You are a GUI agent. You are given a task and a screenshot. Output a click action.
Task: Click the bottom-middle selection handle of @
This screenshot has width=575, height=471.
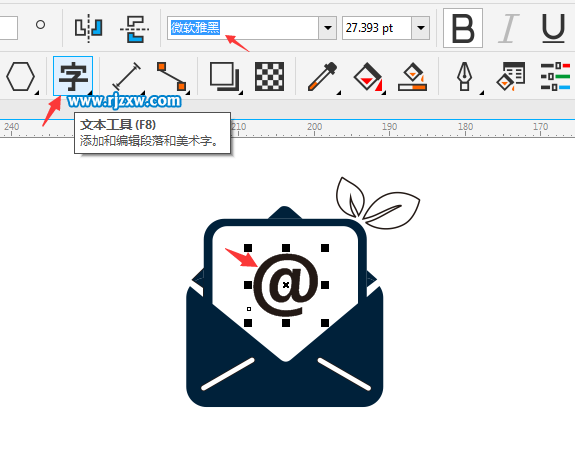point(286,323)
